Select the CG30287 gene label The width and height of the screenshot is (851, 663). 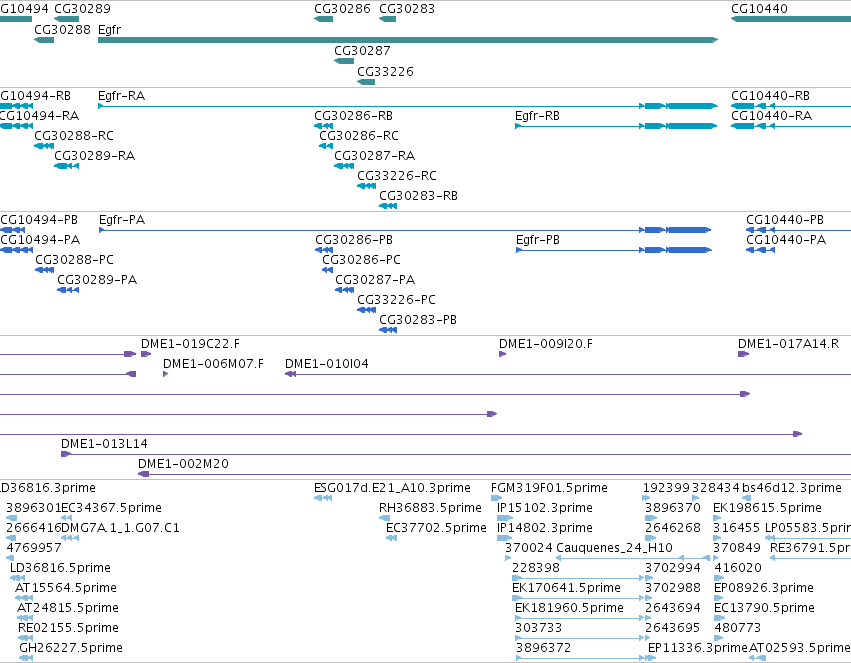pyautogui.click(x=362, y=51)
